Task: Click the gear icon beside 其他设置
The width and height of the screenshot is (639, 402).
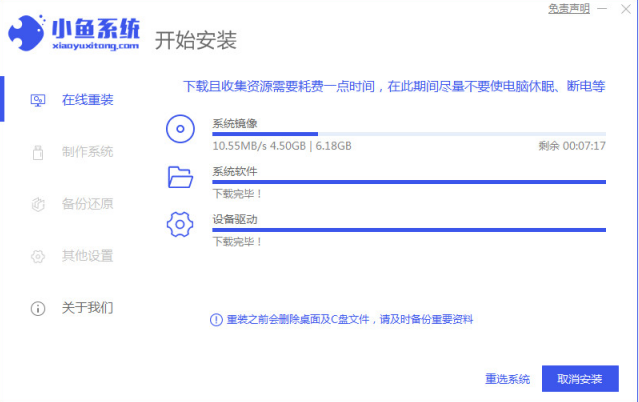Action: pyautogui.click(x=38, y=256)
